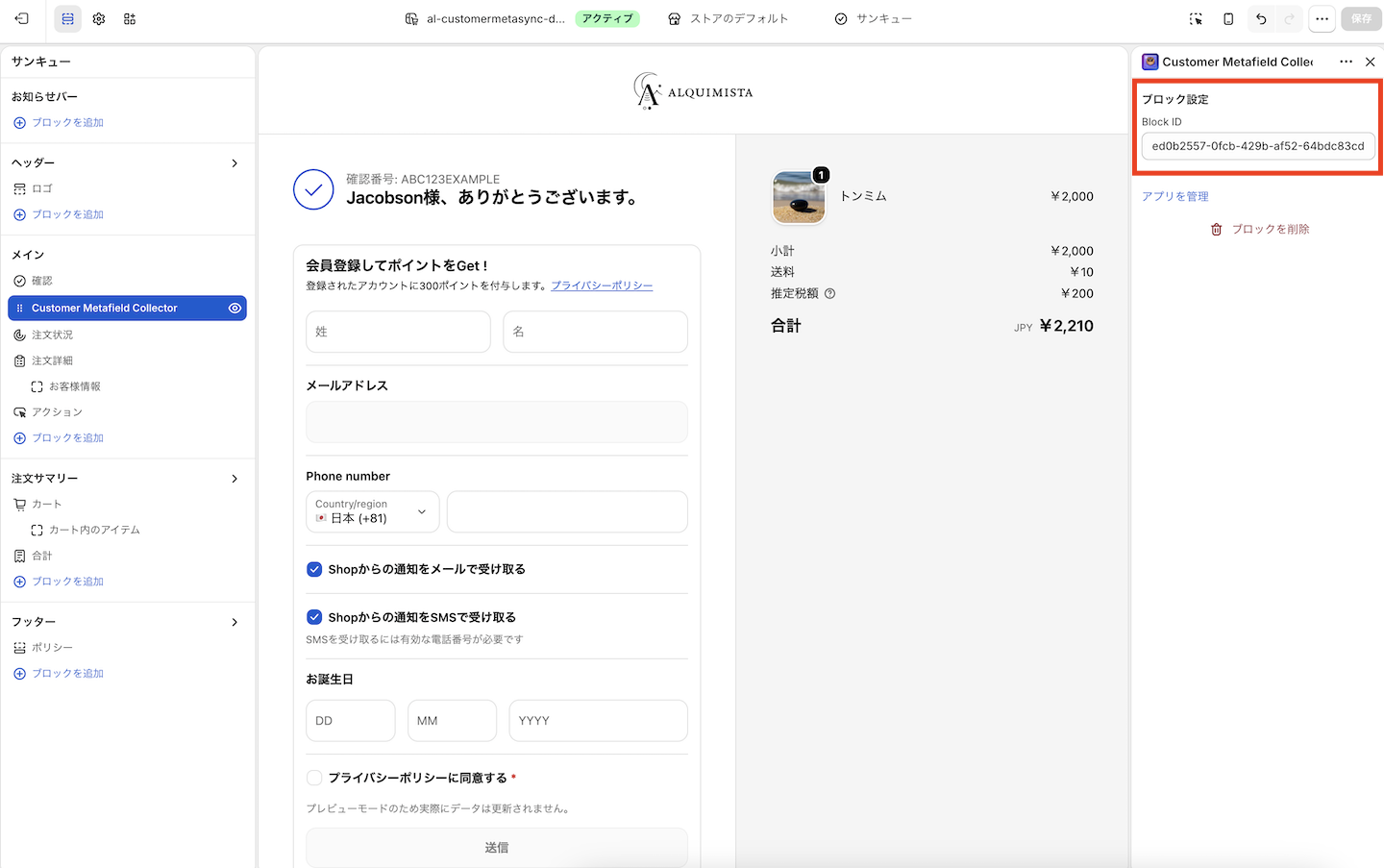The image size is (1384, 868).
Task: Click the 姓 input field
Action: click(398, 332)
